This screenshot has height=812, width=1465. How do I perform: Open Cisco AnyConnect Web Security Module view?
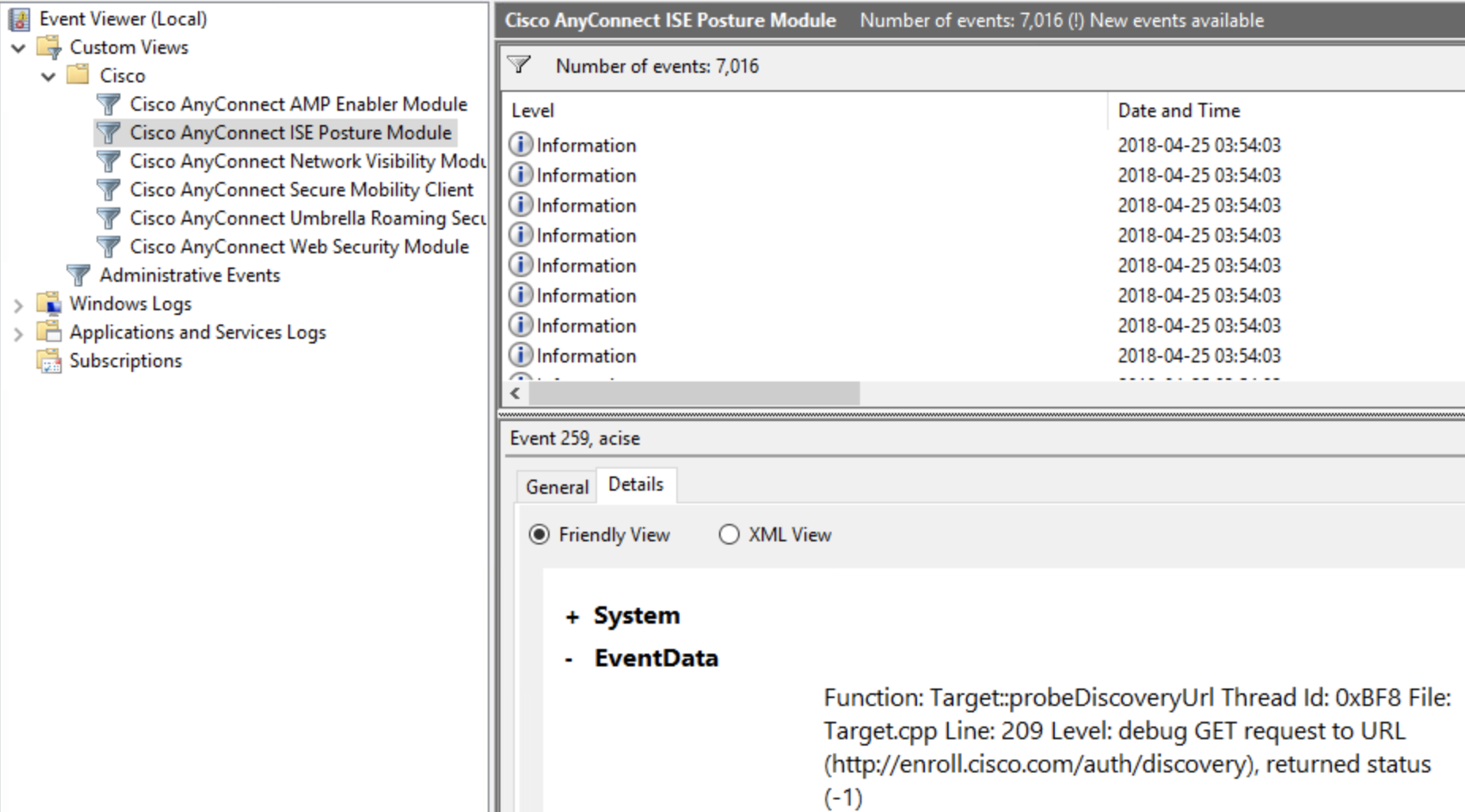[x=299, y=247]
